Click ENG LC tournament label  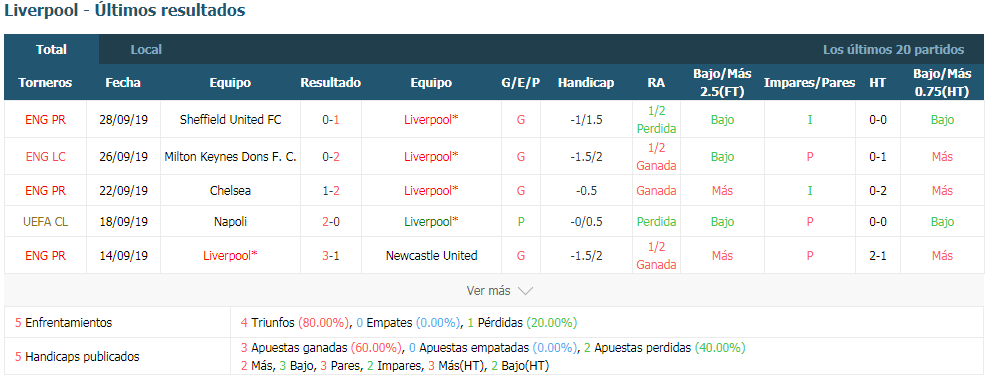click(x=45, y=156)
